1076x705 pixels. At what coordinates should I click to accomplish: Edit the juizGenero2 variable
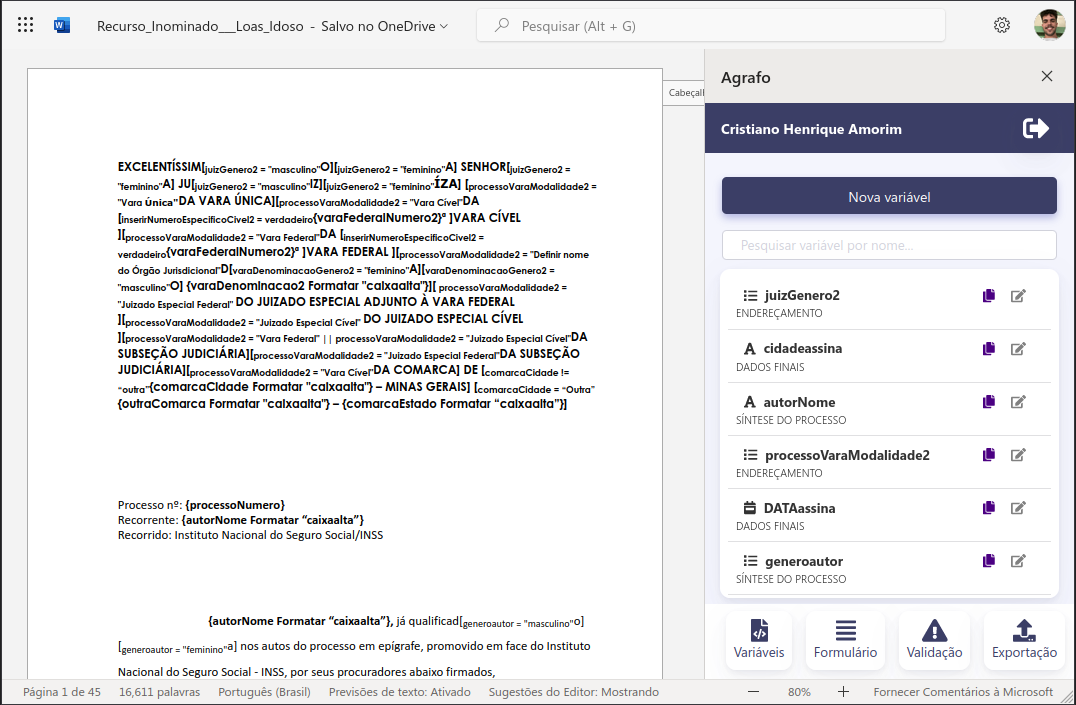[x=1018, y=296]
